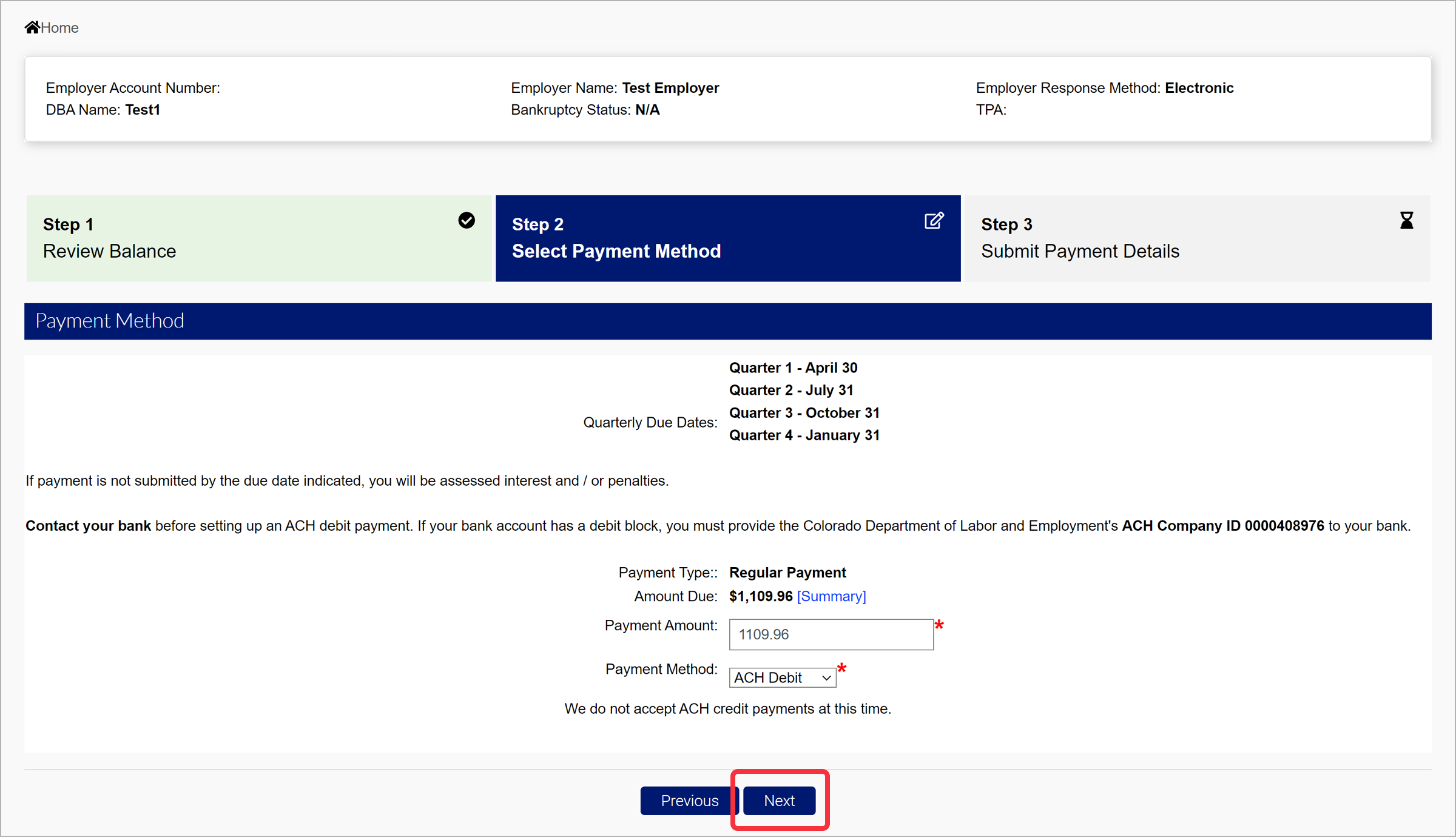Click the Step 3 hourglass icon

[1407, 220]
